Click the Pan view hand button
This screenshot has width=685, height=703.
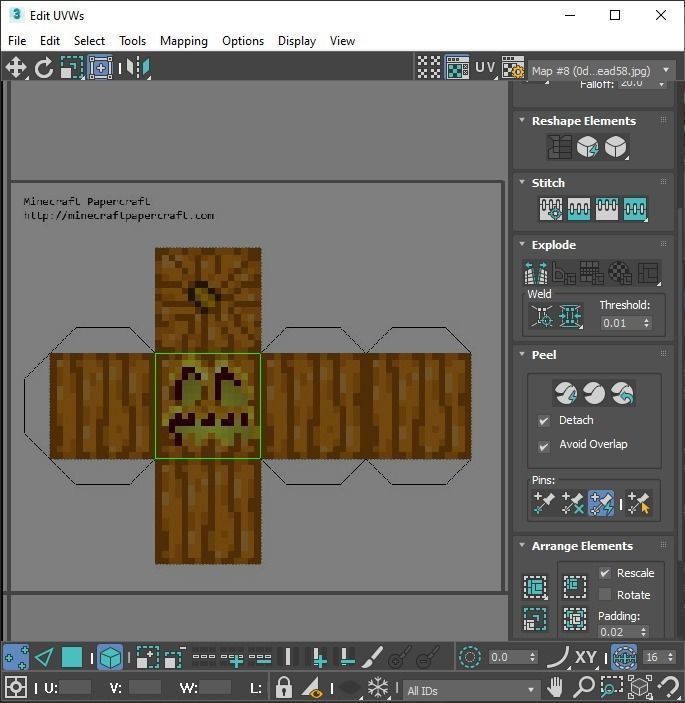pos(555,687)
